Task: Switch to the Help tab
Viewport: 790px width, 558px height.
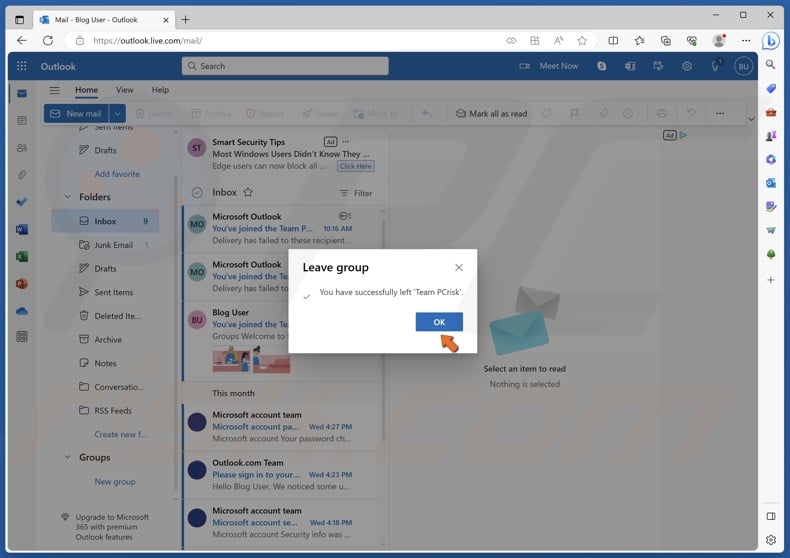Action: click(160, 90)
